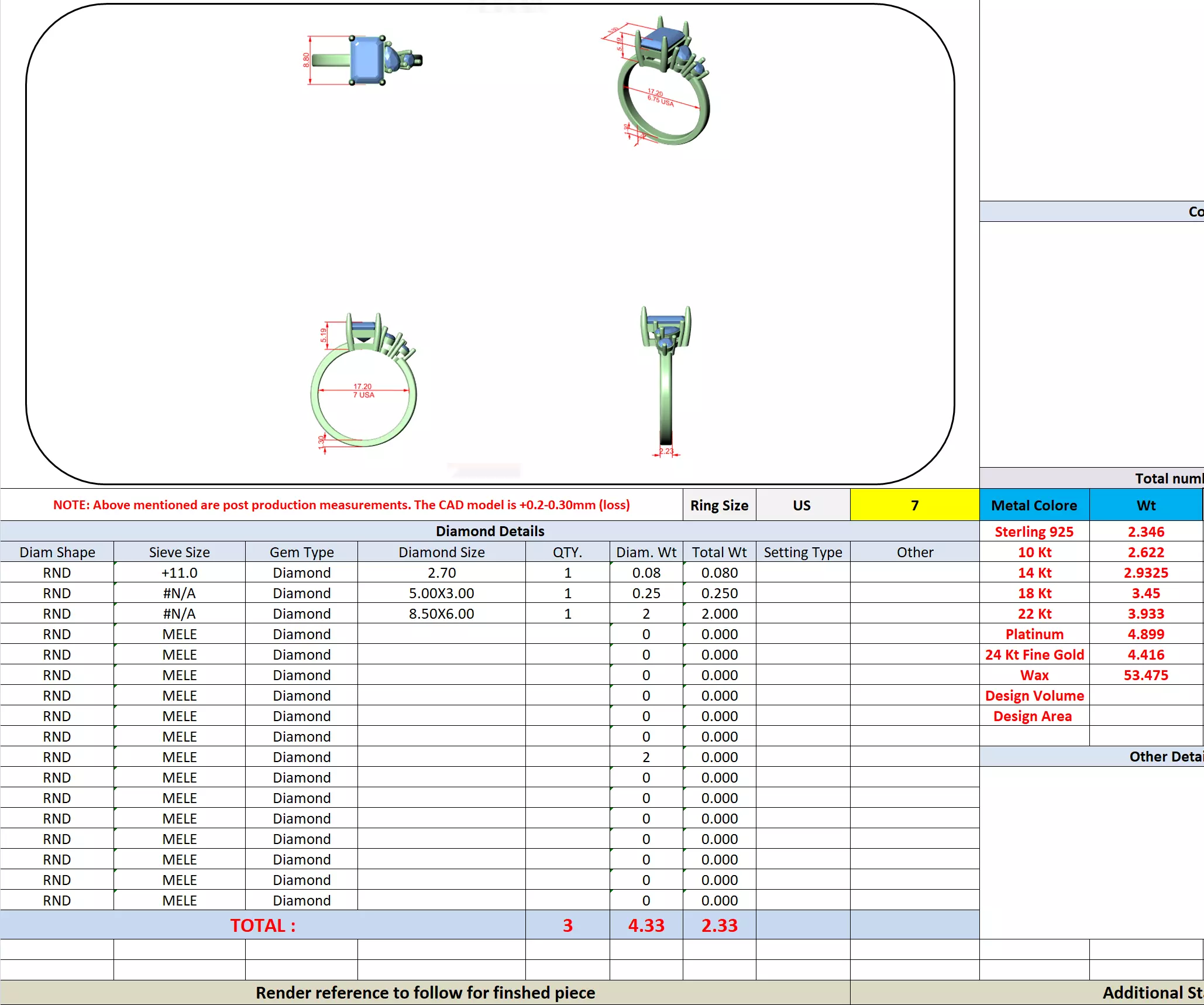Select the Sieve Size column header
This screenshot has height=1005, width=1204.
179,552
